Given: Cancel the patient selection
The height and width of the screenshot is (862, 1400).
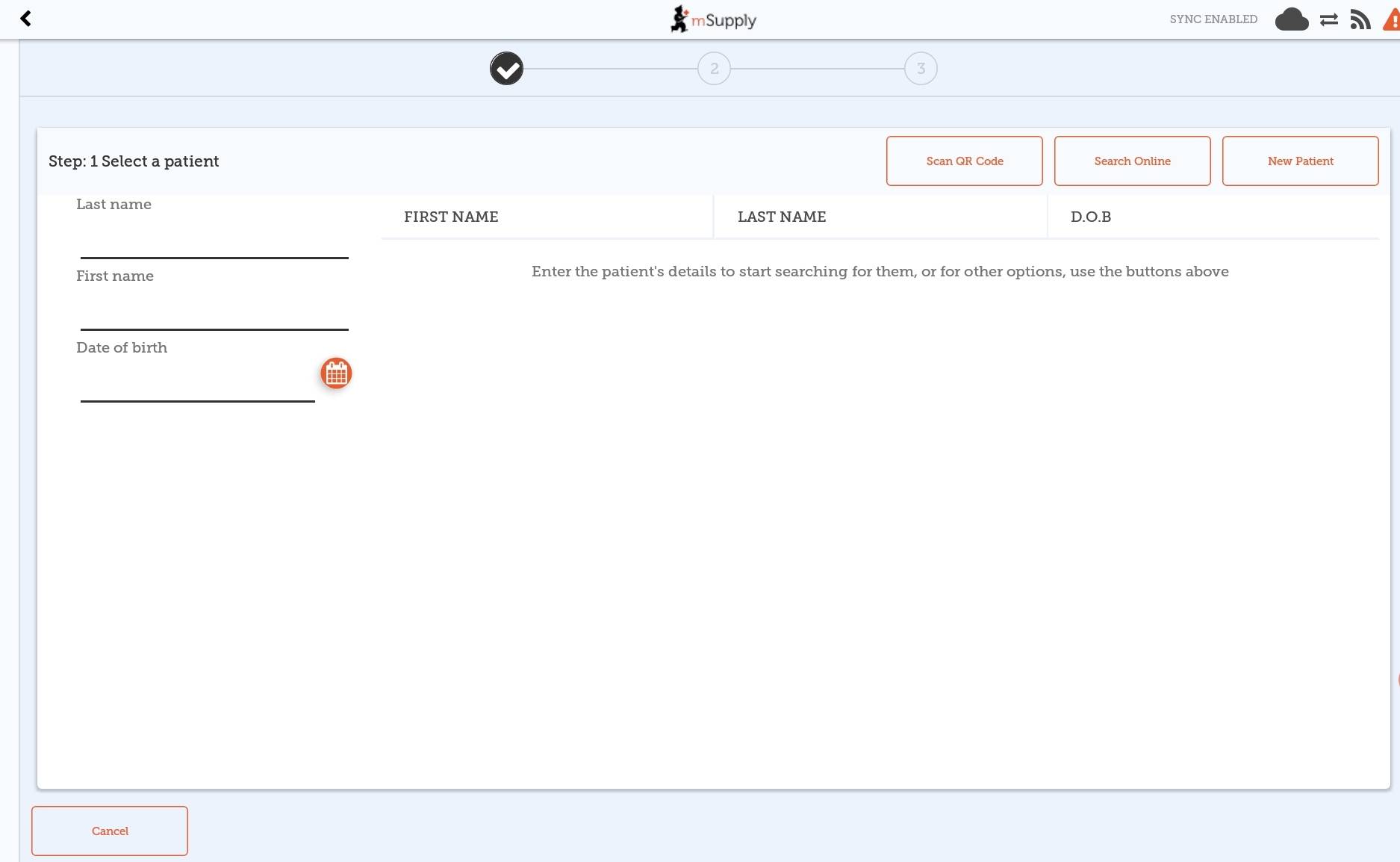Looking at the screenshot, I should [x=110, y=831].
